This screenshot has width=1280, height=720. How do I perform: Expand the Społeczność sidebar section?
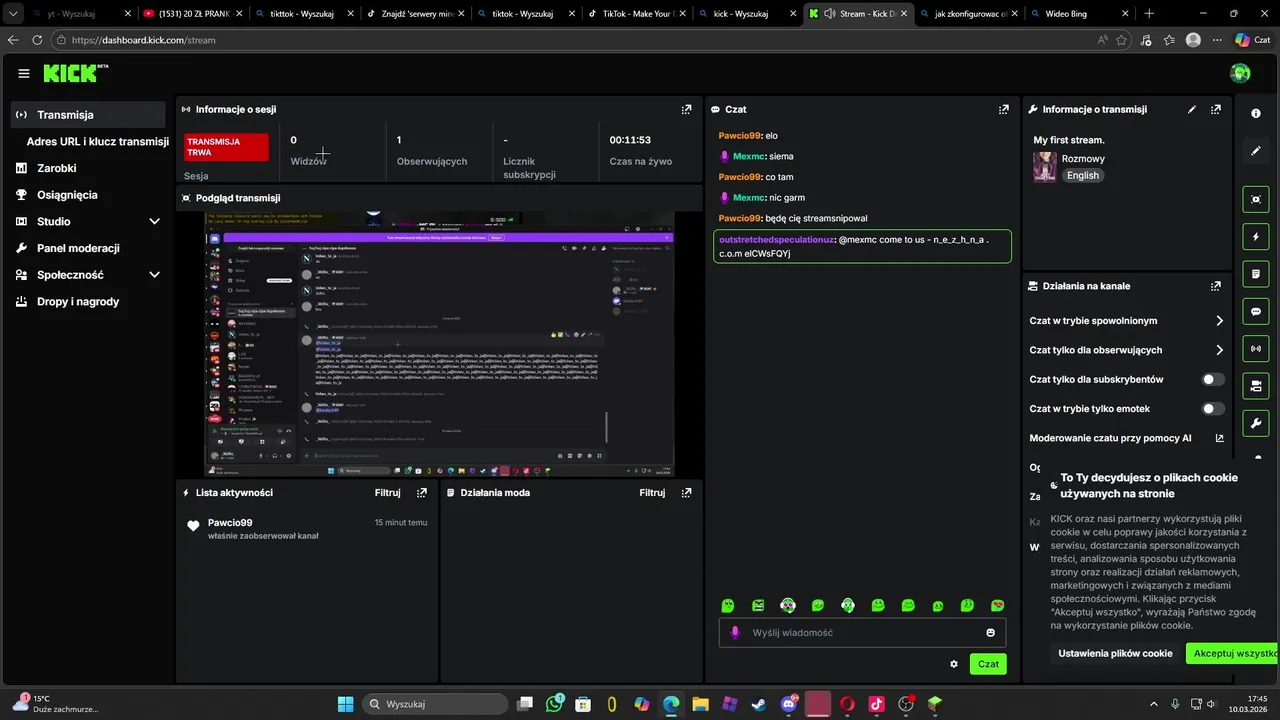[x=154, y=275]
